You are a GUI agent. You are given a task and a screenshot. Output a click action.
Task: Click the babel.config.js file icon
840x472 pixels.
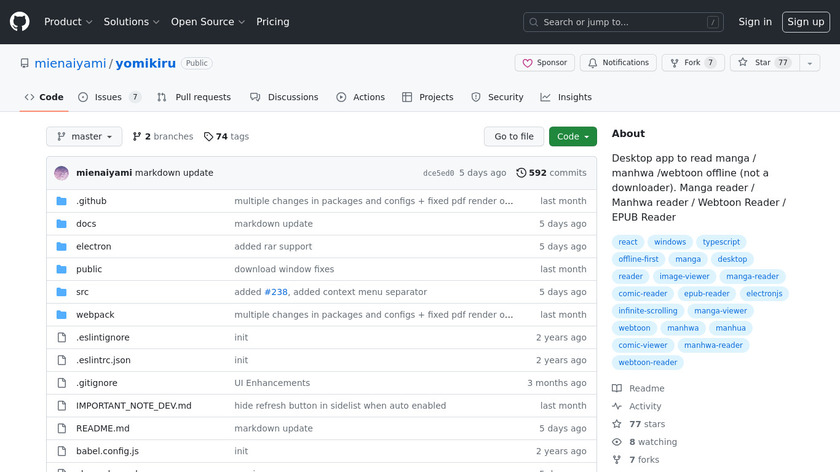pyautogui.click(x=62, y=451)
